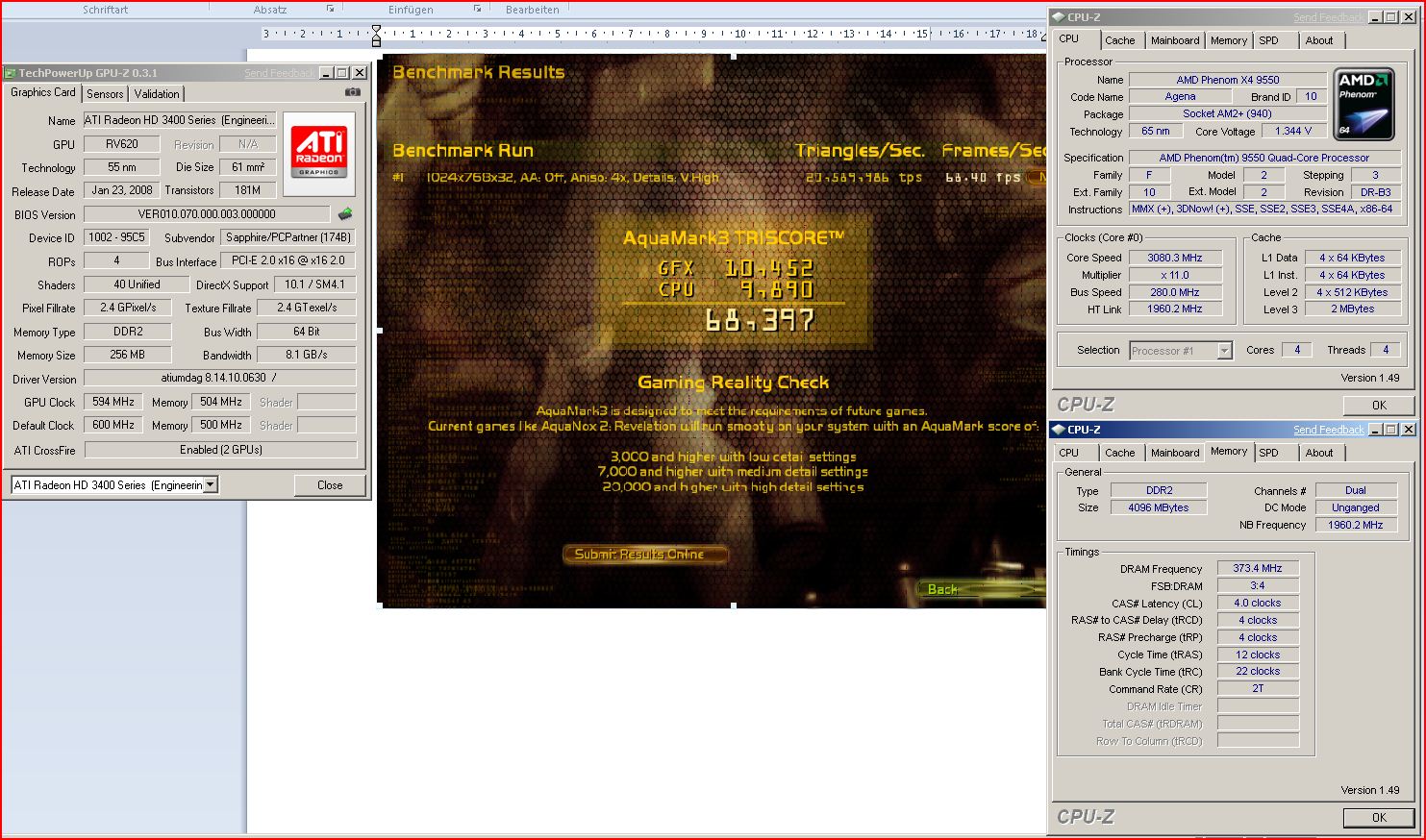
Task: Click the lower CPU-Z title bar icon
Action: 1059,430
